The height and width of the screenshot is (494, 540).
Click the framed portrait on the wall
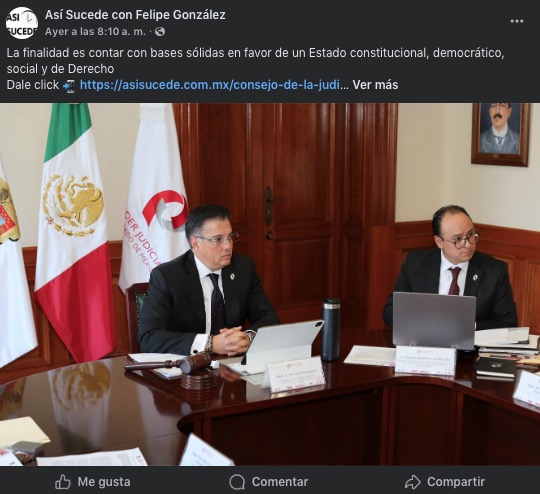(501, 134)
